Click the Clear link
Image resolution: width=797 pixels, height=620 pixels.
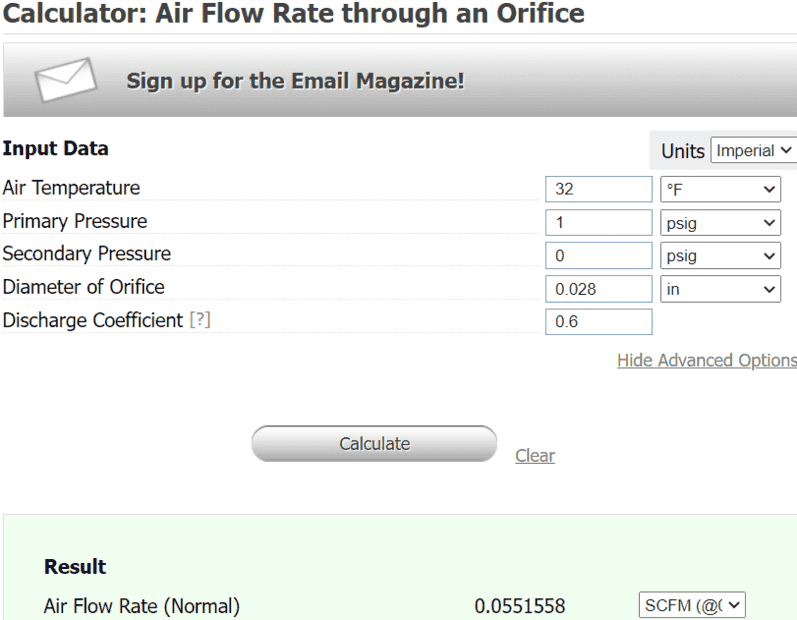535,456
